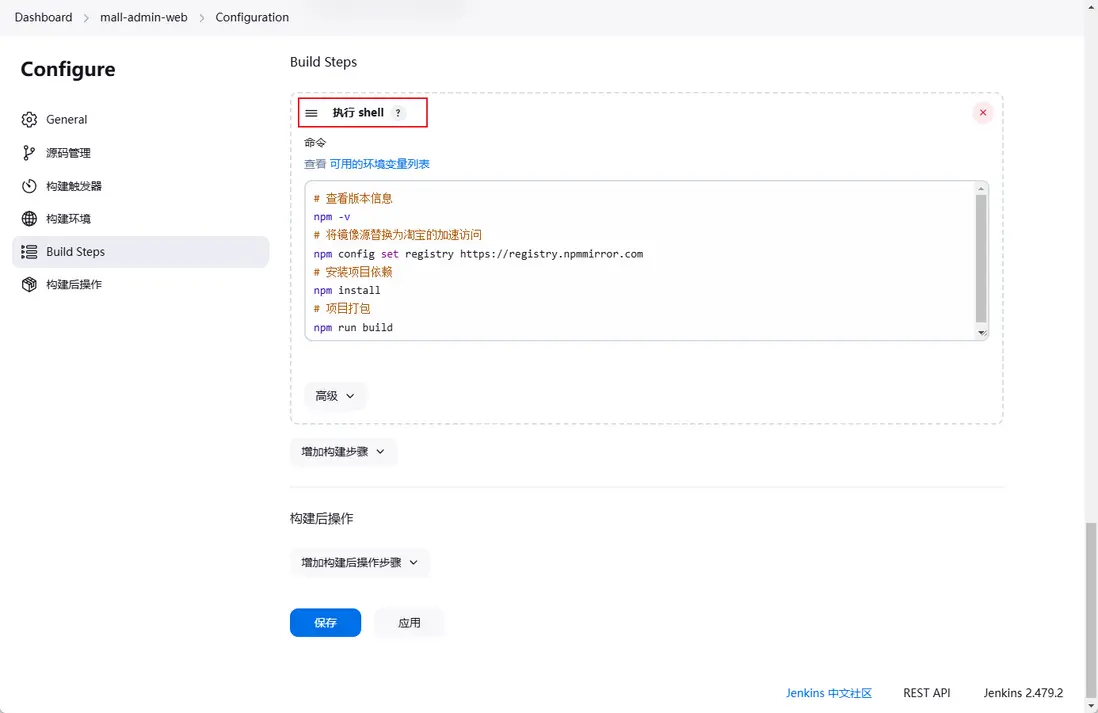Click the 源码管理 branch icon
The image size is (1098, 713).
click(x=29, y=153)
